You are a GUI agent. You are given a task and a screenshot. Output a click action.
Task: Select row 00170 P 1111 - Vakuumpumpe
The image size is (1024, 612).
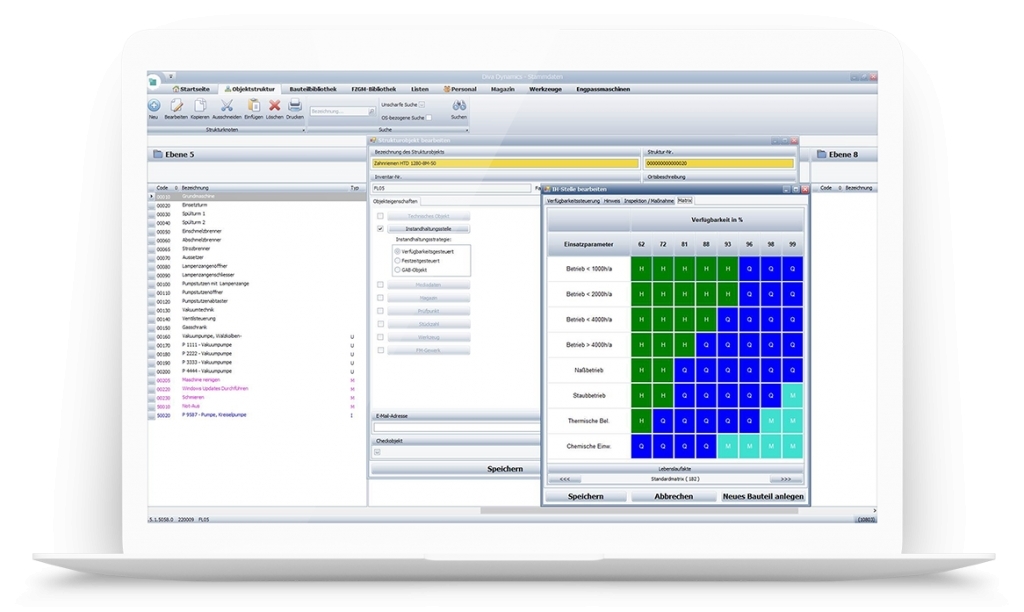pyautogui.click(x=256, y=345)
